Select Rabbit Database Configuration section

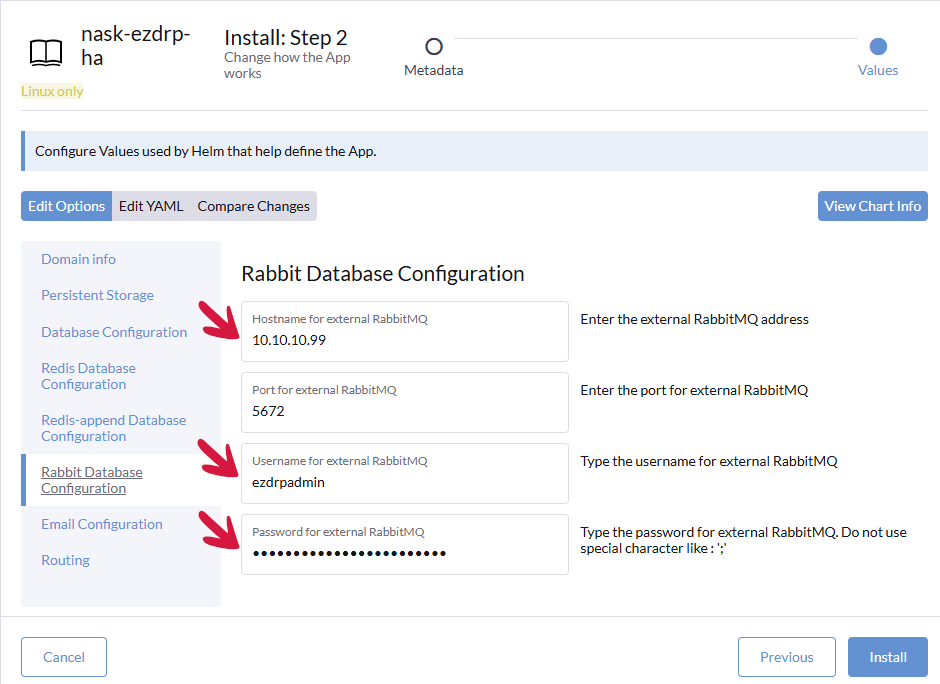91,480
